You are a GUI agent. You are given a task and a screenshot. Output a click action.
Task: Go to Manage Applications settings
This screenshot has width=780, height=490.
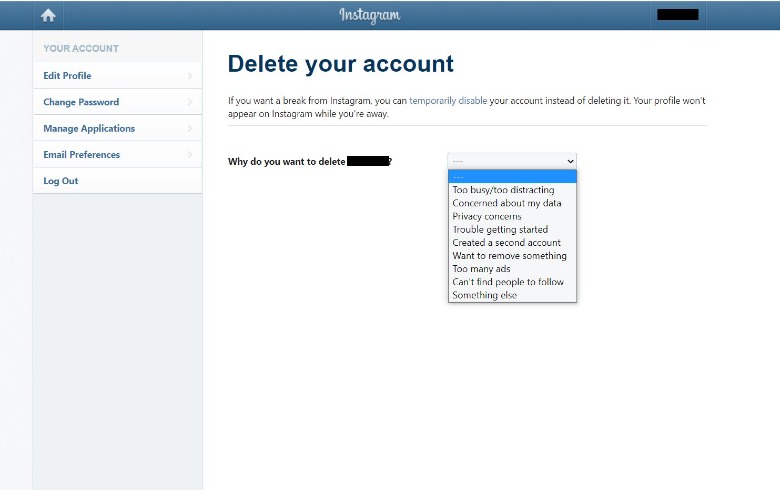(89, 128)
